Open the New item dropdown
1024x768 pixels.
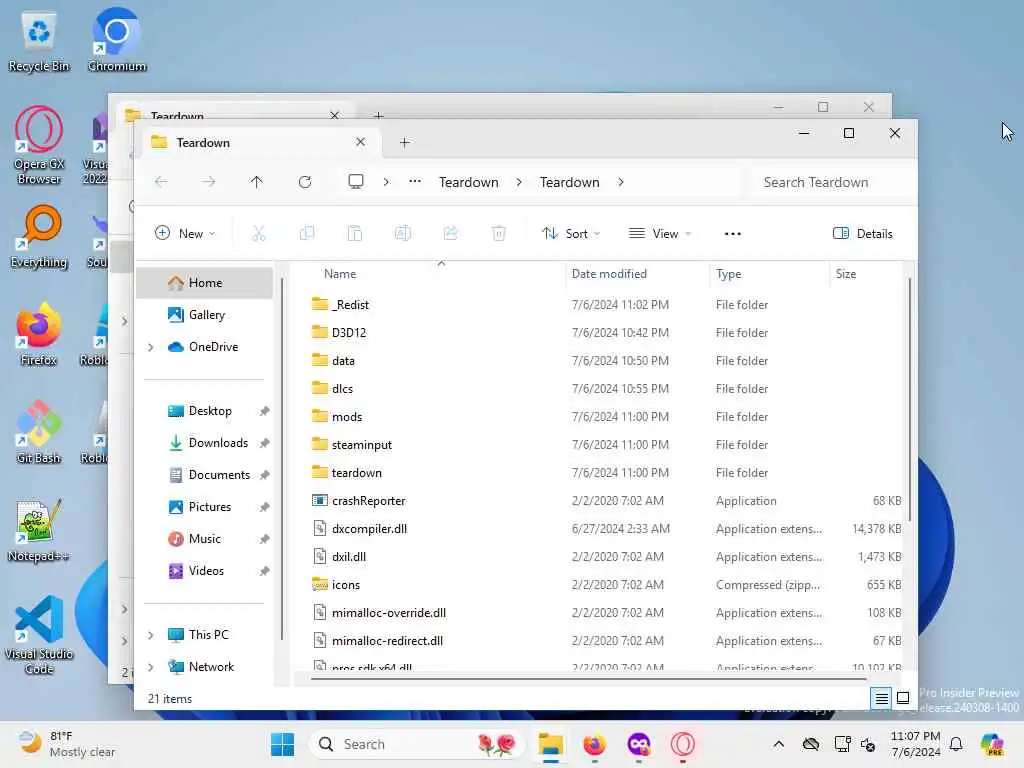tap(185, 233)
